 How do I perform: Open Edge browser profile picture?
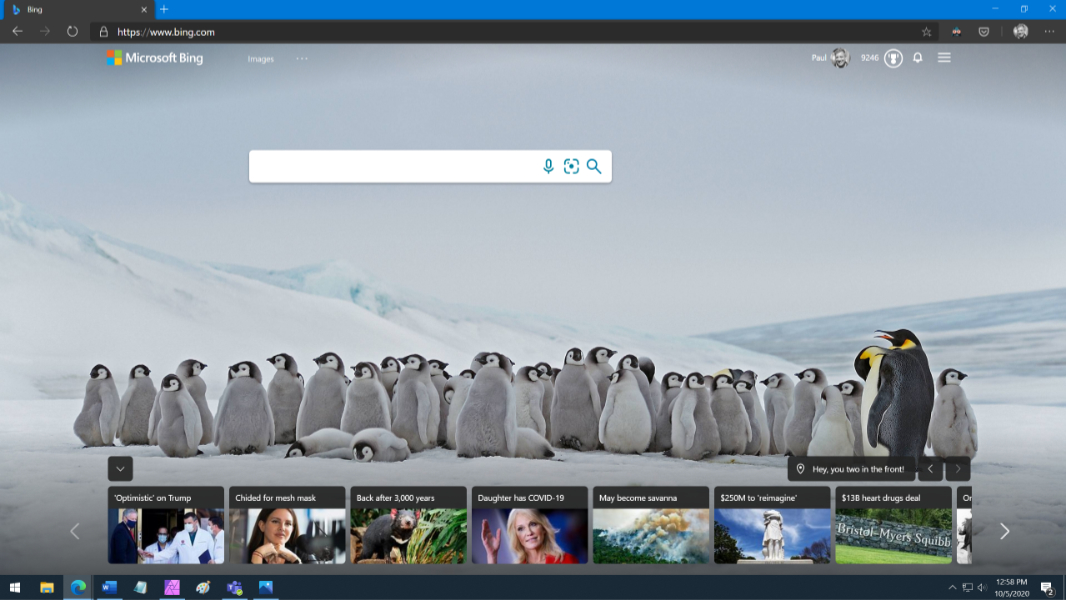pyautogui.click(x=1020, y=31)
